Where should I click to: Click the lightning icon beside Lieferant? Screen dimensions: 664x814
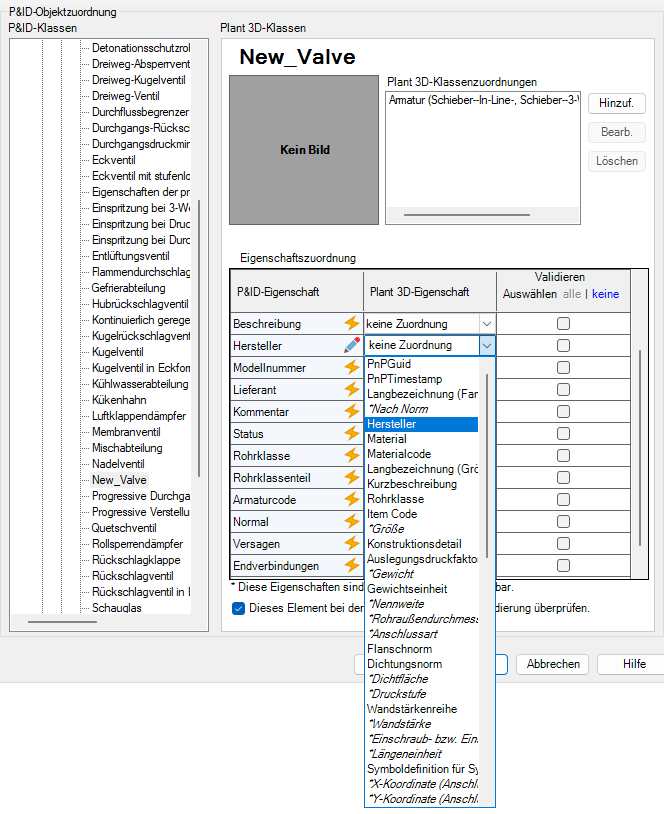click(351, 389)
